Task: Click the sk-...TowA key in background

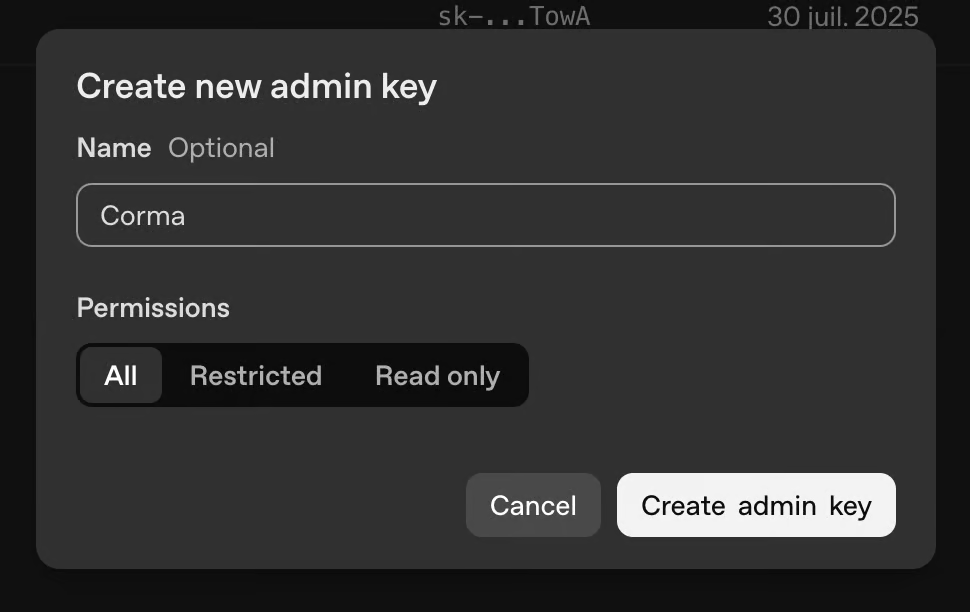Action: point(513,16)
